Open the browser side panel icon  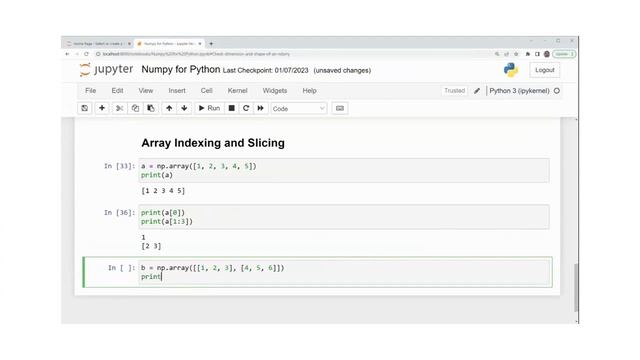coord(537,54)
